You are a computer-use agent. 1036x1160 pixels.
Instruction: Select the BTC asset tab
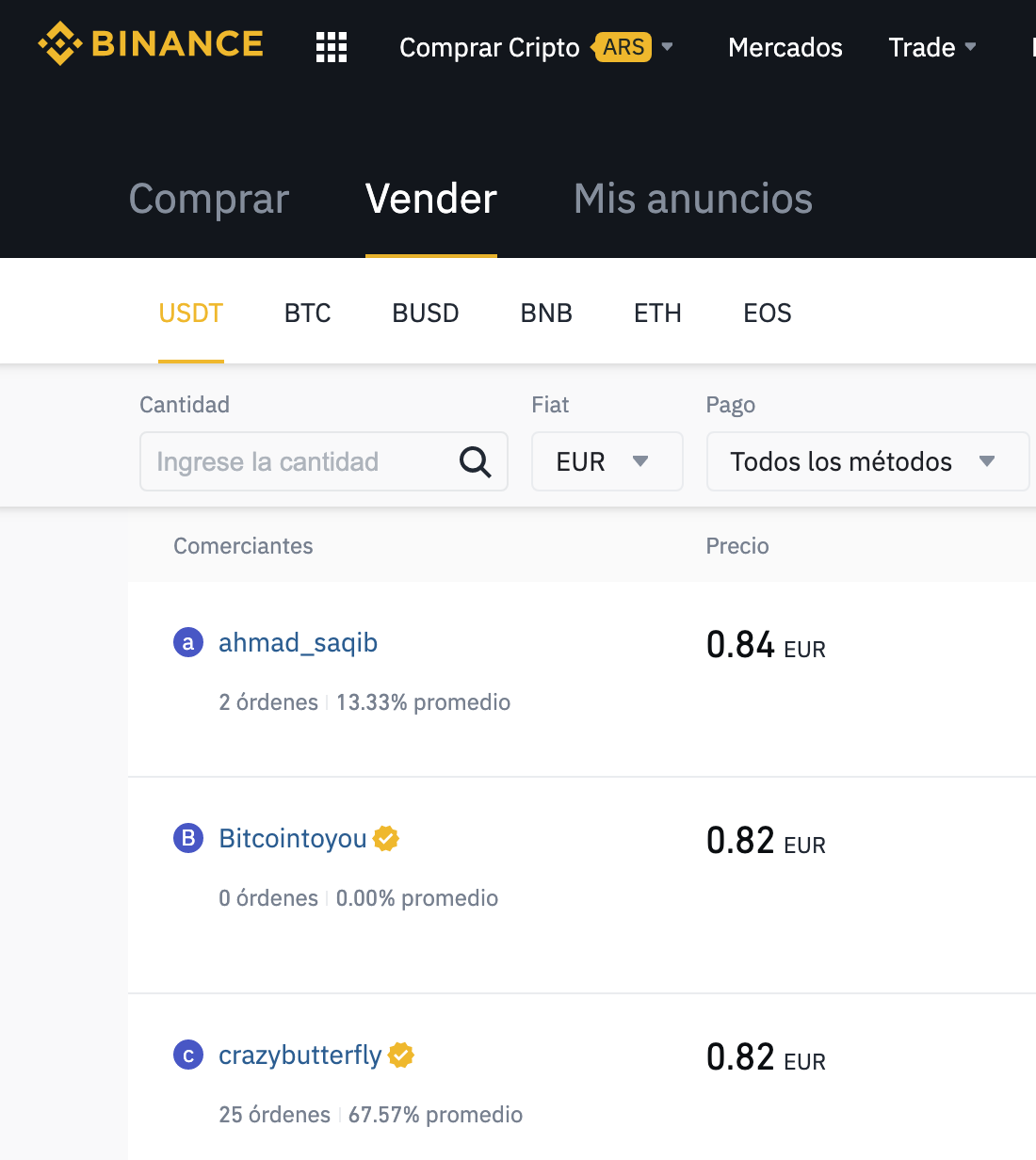(307, 313)
